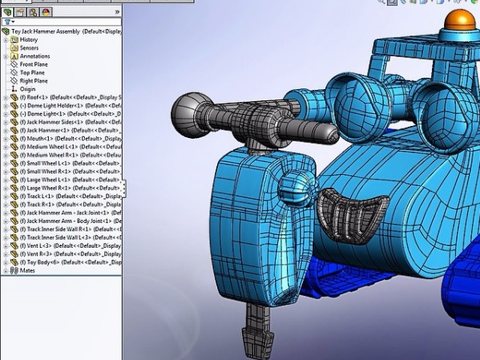Click the orange dome light on the model
This screenshot has width=480, height=360.
461,20
